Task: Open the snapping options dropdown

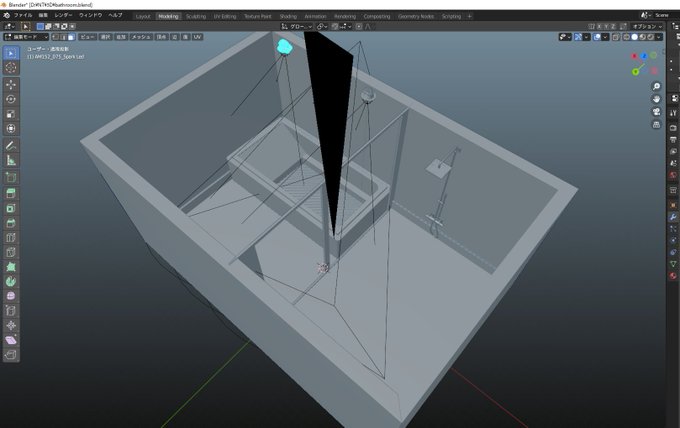Action: (346, 26)
